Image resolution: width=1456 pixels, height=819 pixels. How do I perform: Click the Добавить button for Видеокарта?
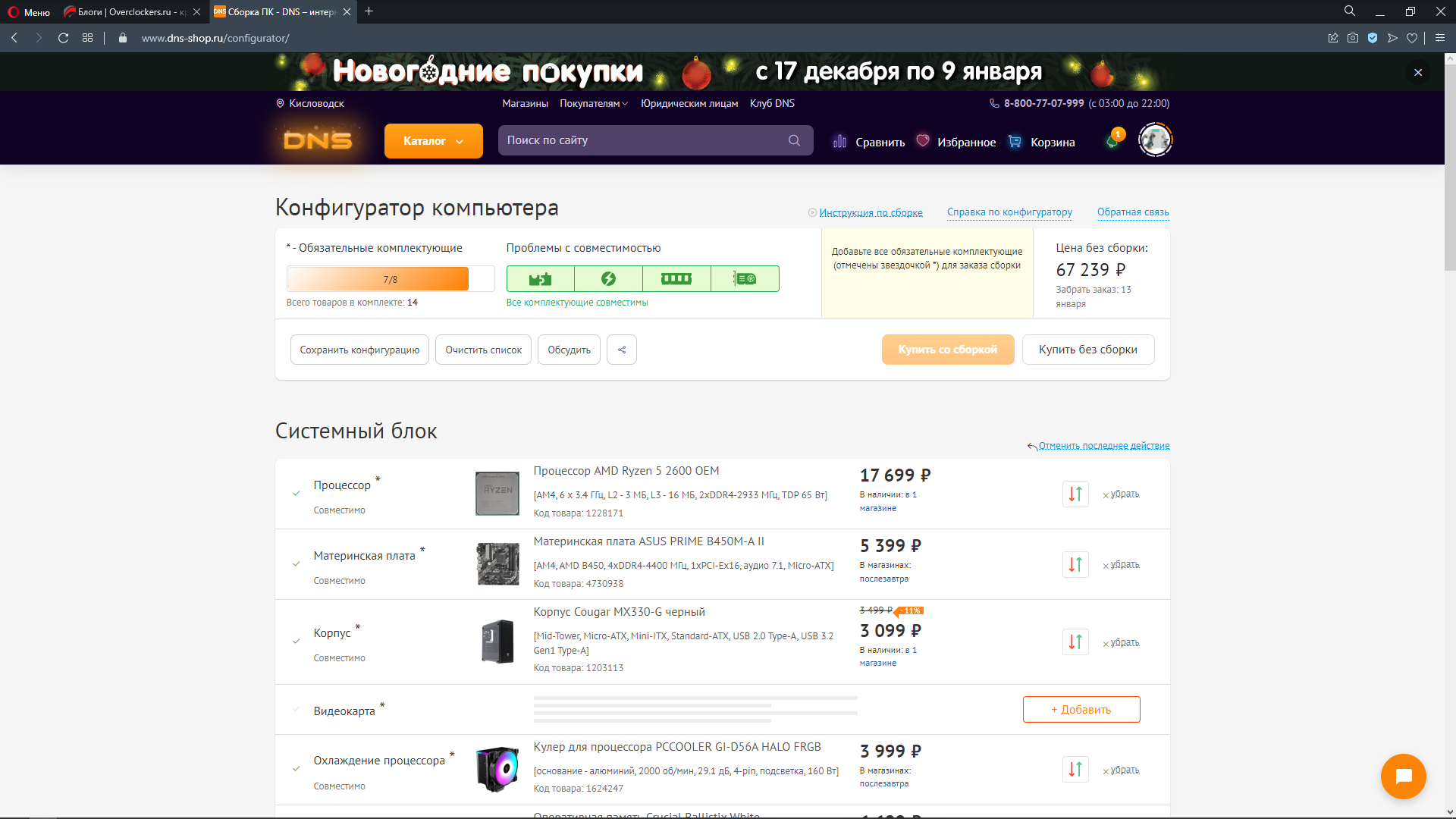pyautogui.click(x=1081, y=710)
